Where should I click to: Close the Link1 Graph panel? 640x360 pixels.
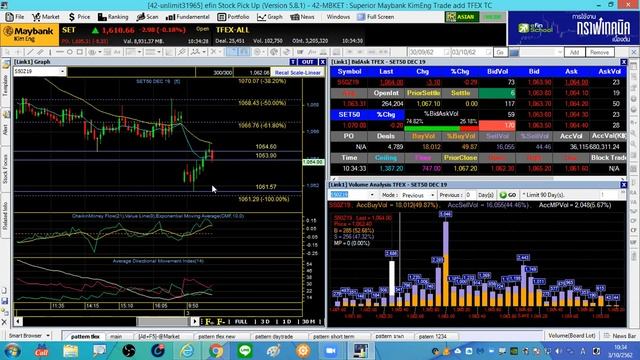point(322,62)
